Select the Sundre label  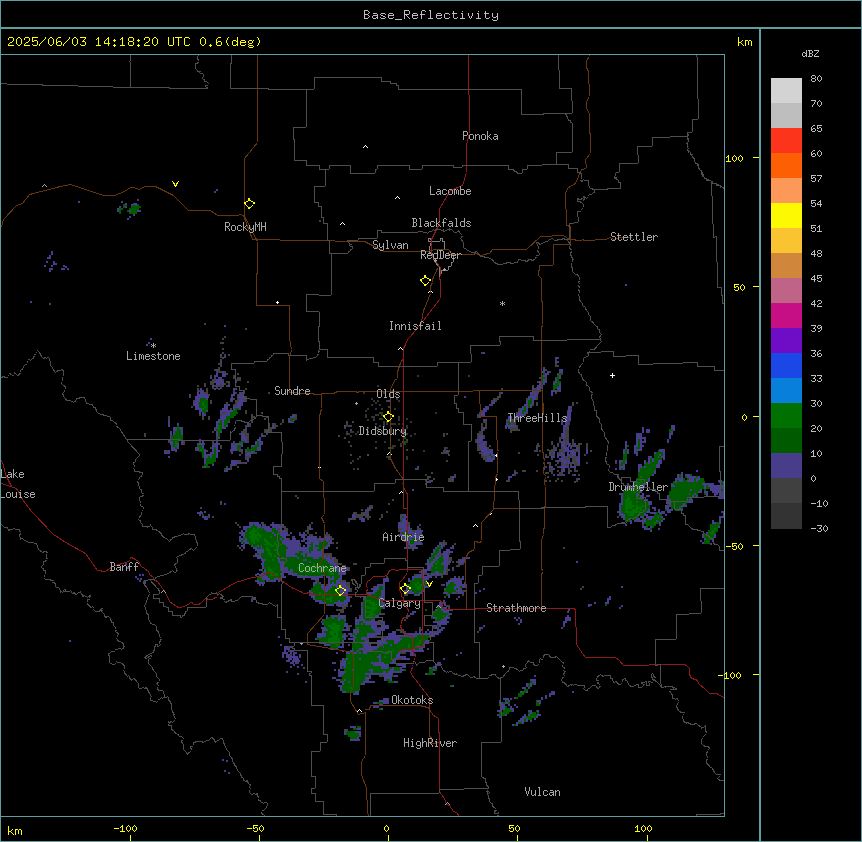point(292,391)
